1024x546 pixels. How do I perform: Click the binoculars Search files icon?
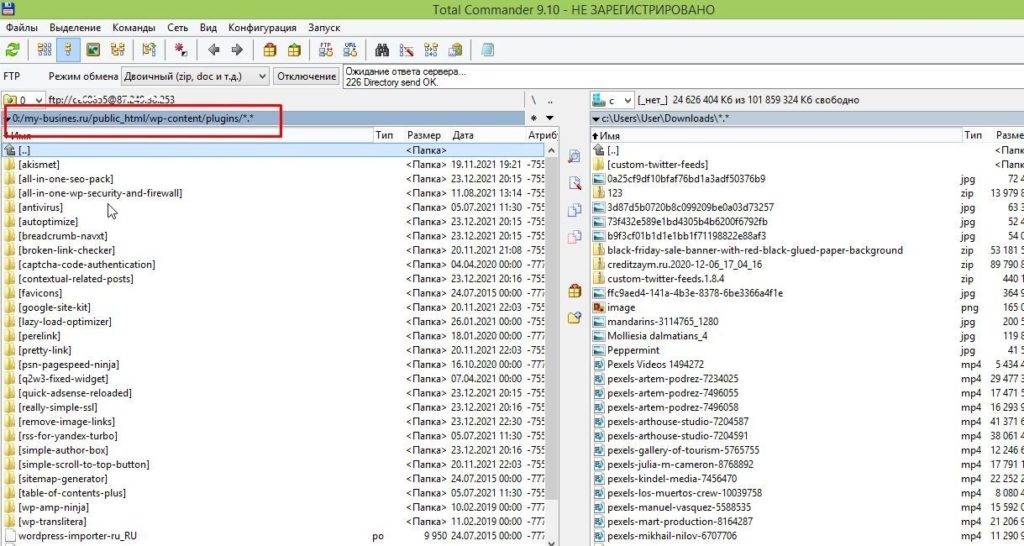tap(381, 49)
